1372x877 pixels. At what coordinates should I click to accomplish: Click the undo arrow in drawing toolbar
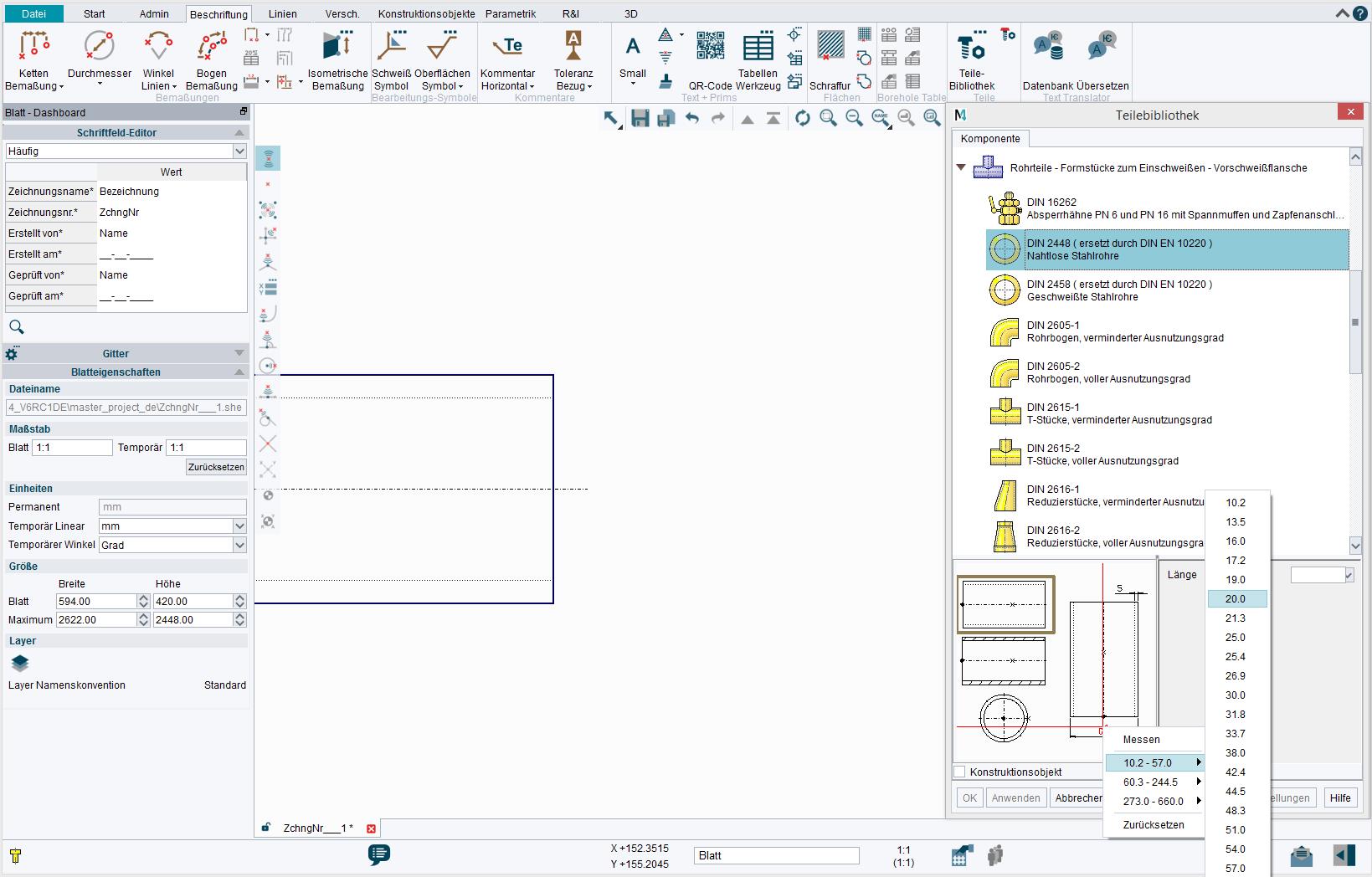tap(692, 119)
